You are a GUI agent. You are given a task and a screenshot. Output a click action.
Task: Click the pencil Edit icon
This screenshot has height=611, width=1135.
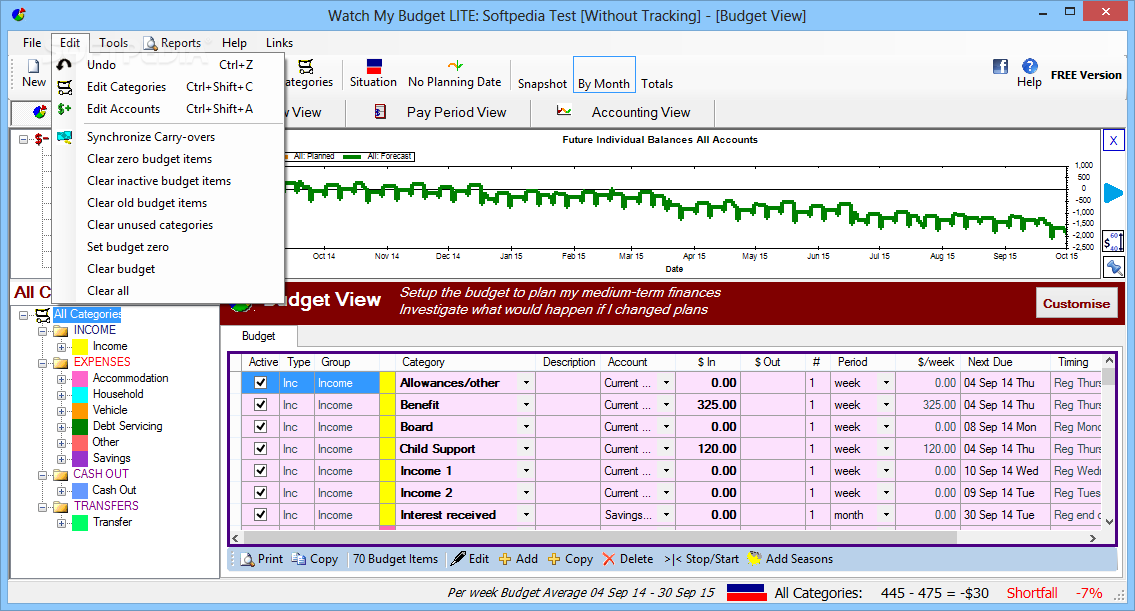pyautogui.click(x=458, y=559)
